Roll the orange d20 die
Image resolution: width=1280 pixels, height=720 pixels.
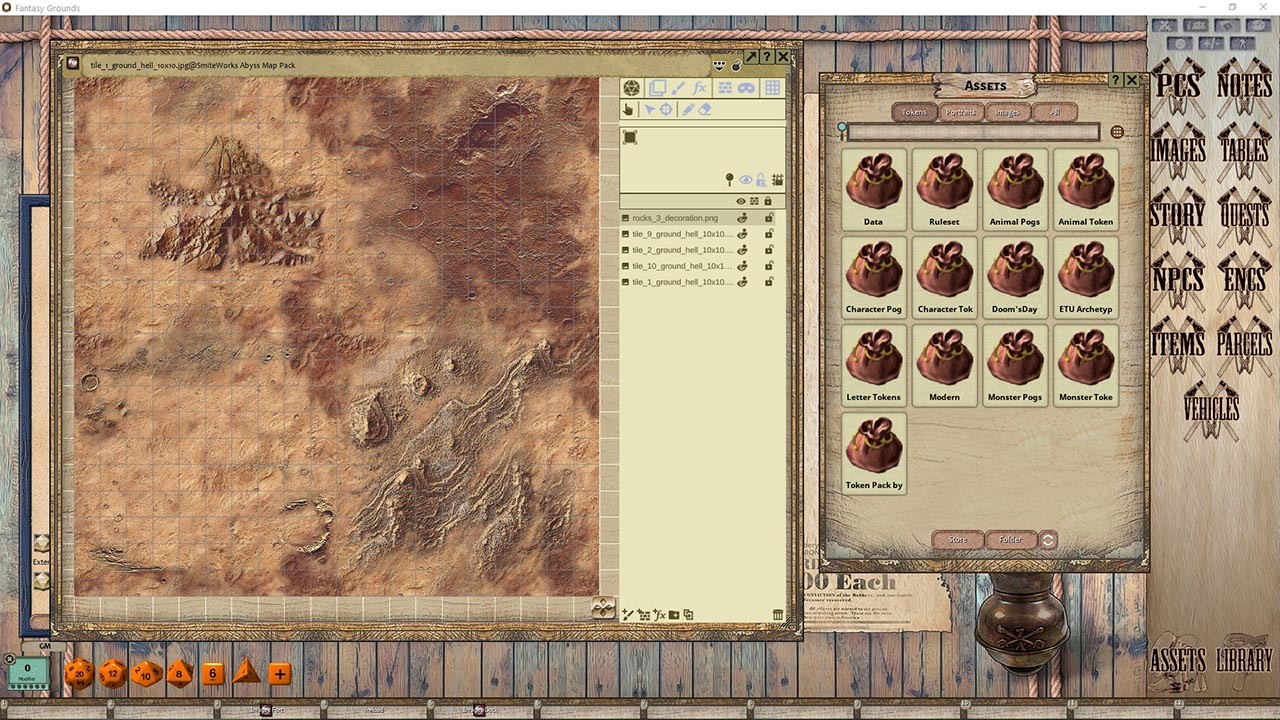click(x=77, y=674)
